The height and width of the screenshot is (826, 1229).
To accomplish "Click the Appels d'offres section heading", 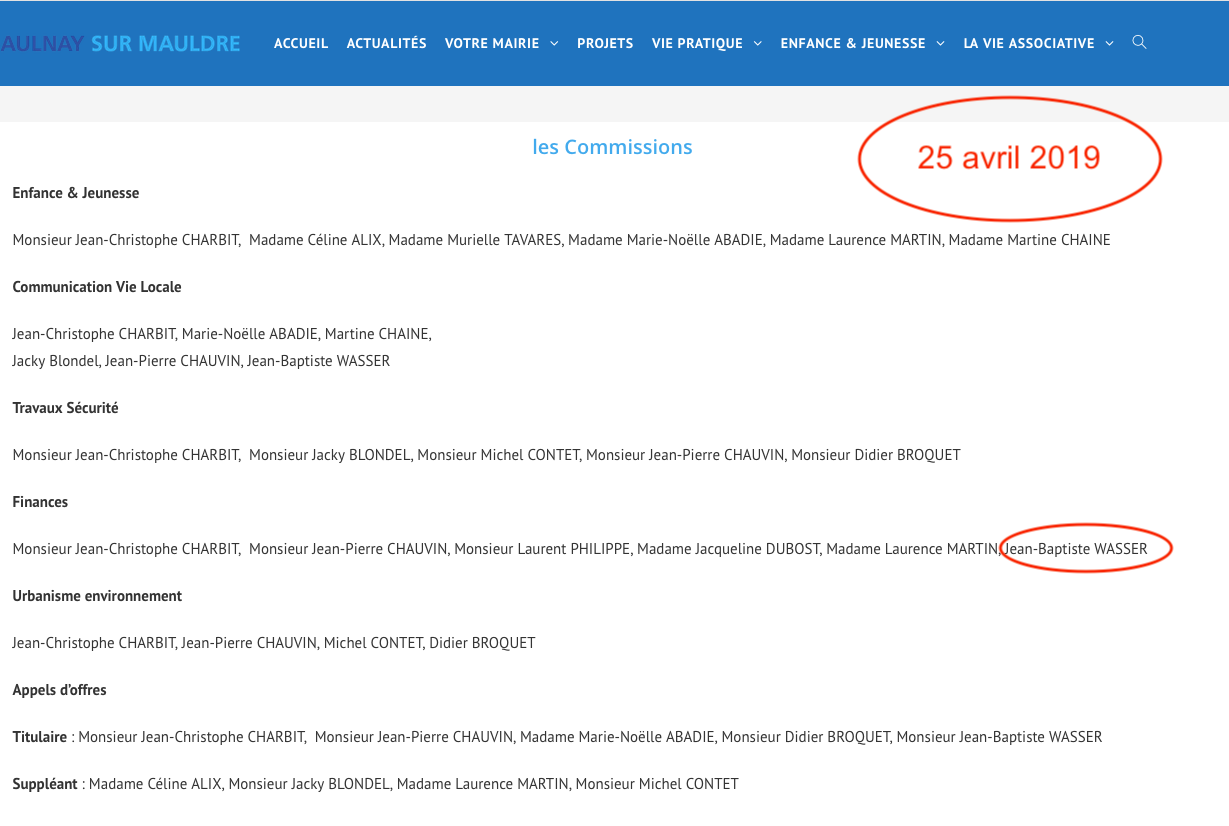I will (59, 690).
